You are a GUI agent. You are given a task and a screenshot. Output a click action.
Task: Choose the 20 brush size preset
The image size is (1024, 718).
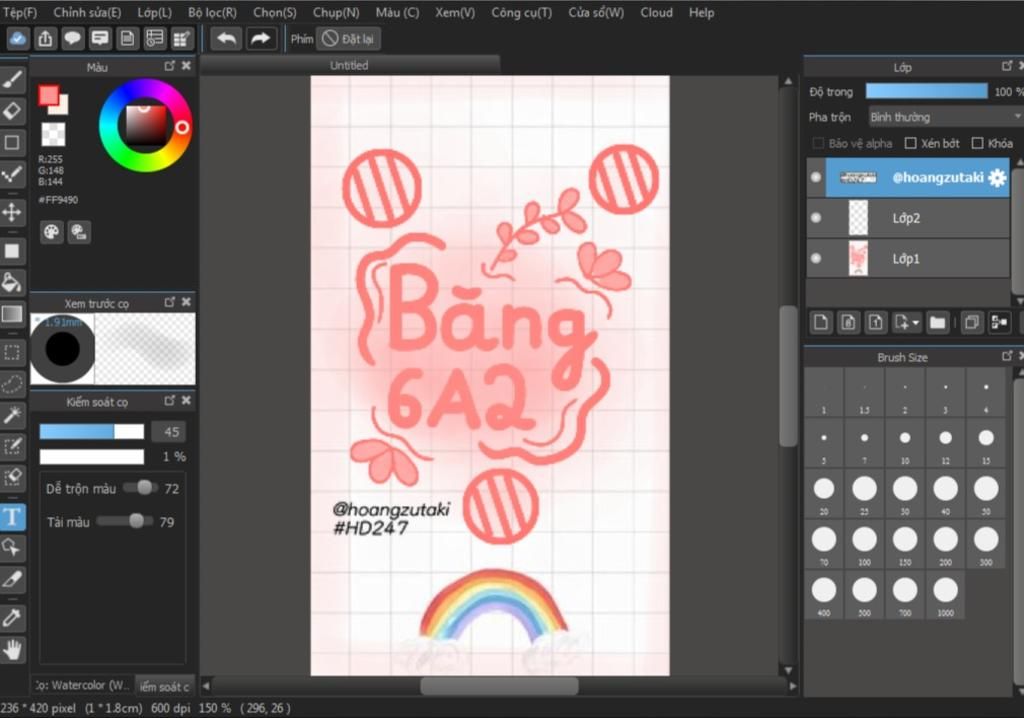[x=824, y=493]
